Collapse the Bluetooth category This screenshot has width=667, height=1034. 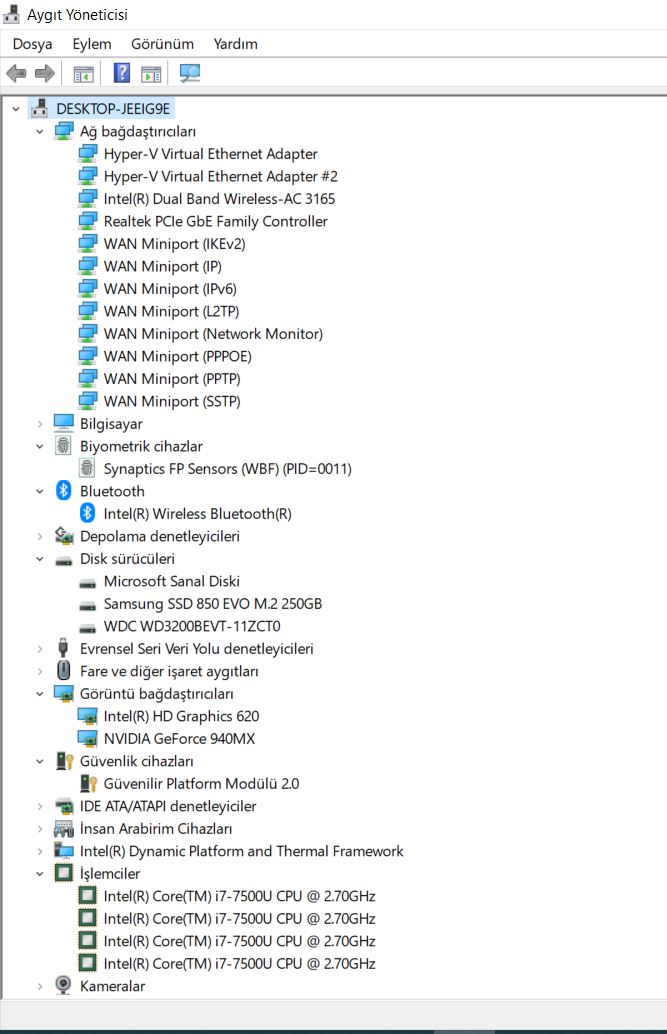click(40, 491)
